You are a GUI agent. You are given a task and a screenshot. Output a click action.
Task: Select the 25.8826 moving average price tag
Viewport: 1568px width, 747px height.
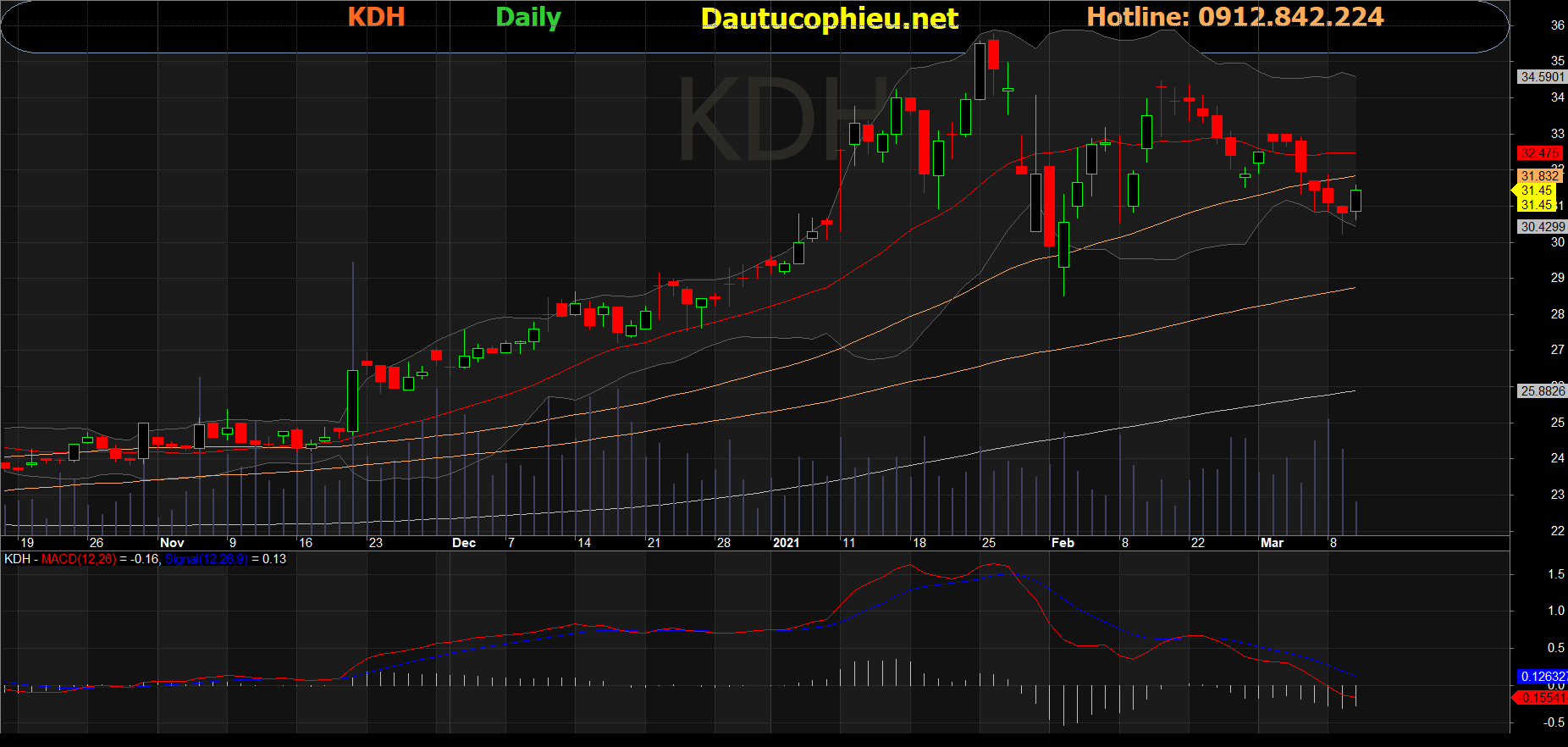coord(1542,391)
